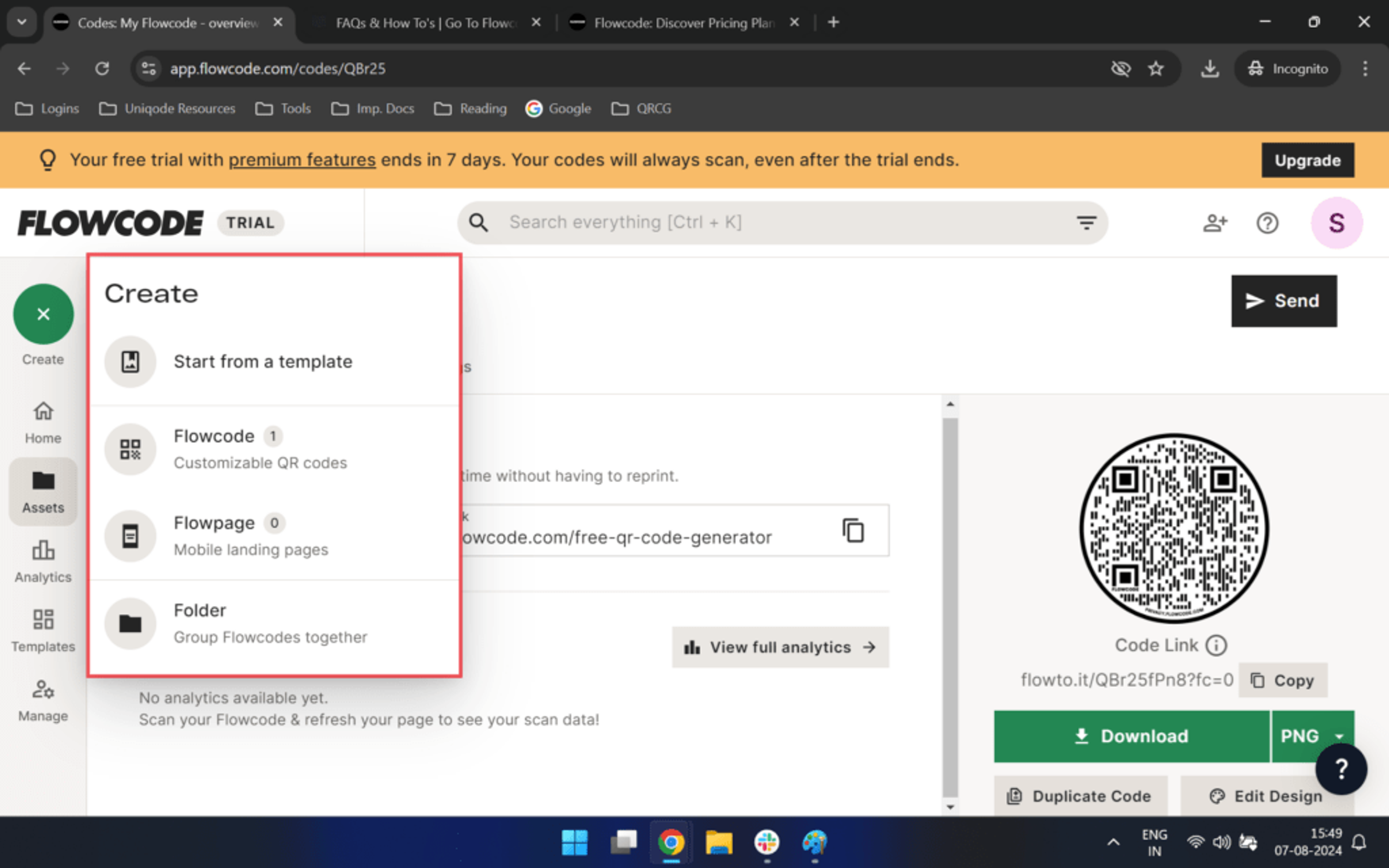Open the Reading bookmark folder

coord(471,109)
